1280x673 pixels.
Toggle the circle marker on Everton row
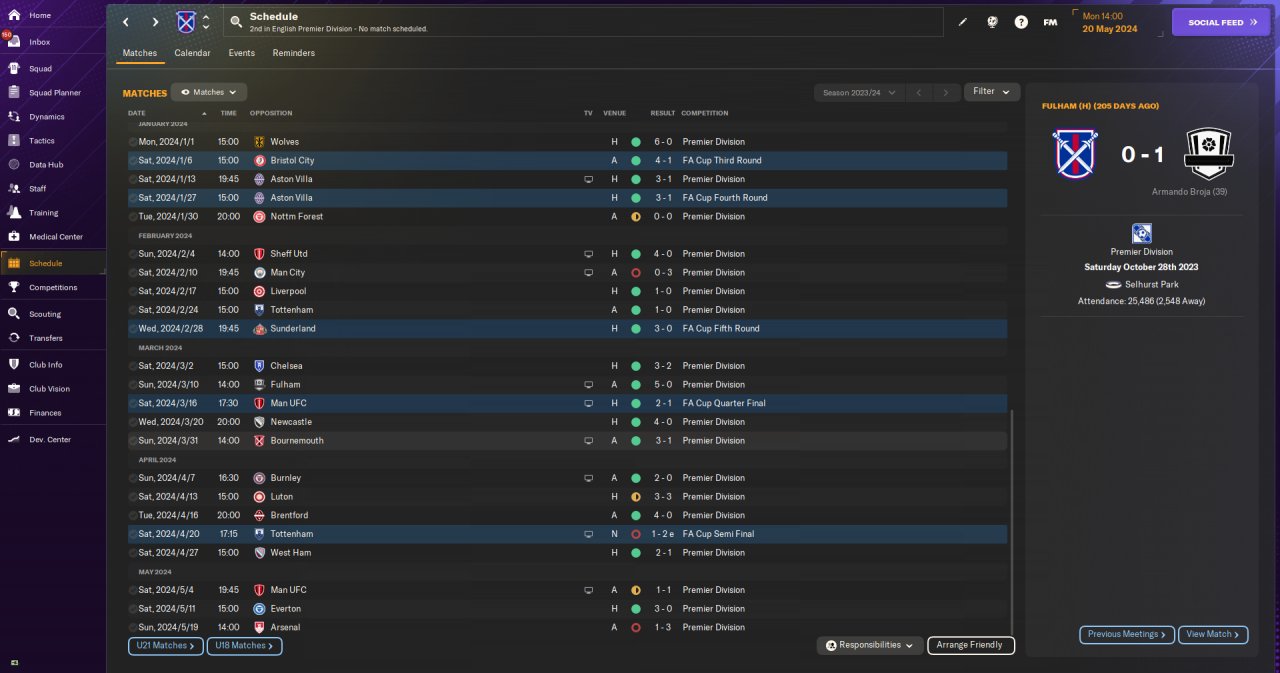(x=133, y=608)
